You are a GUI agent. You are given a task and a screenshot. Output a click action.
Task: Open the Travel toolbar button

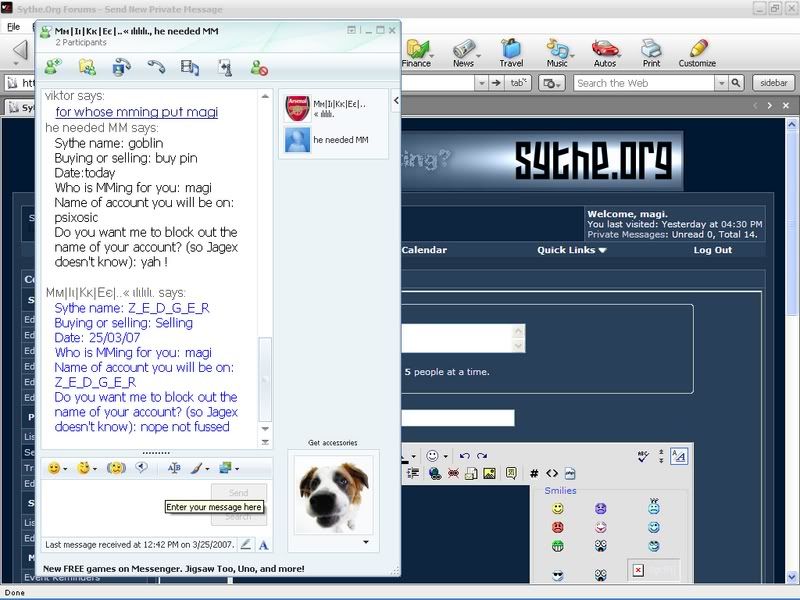(511, 53)
